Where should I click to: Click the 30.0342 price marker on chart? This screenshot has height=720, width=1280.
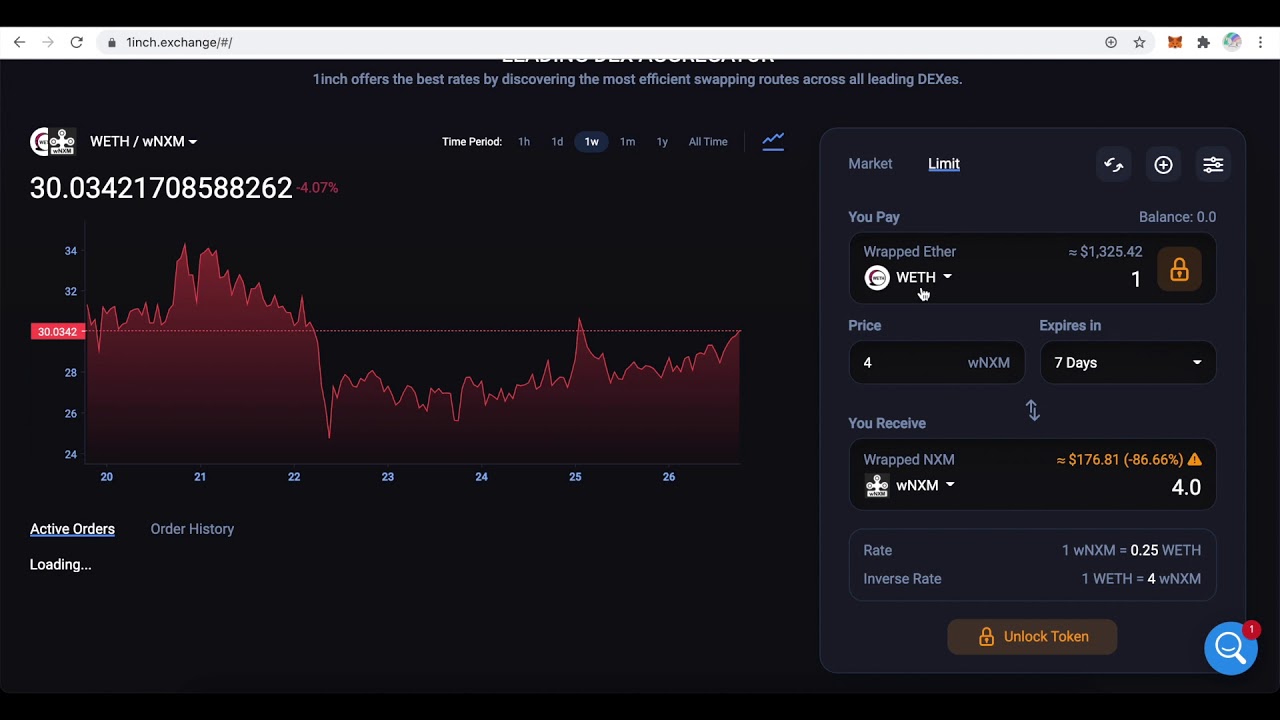pyautogui.click(x=57, y=331)
